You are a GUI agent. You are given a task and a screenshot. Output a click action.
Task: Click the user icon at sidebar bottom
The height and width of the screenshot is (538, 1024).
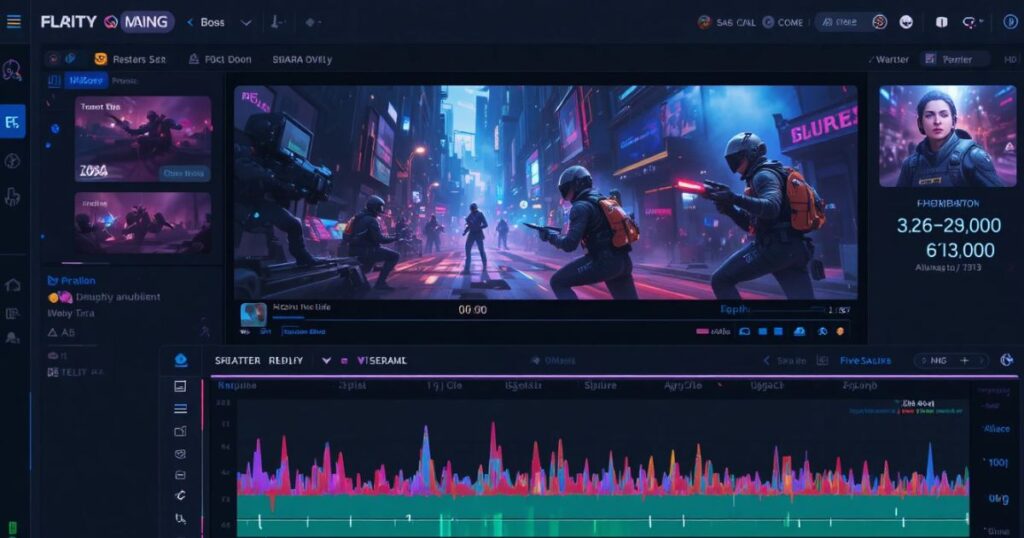[x=12, y=338]
